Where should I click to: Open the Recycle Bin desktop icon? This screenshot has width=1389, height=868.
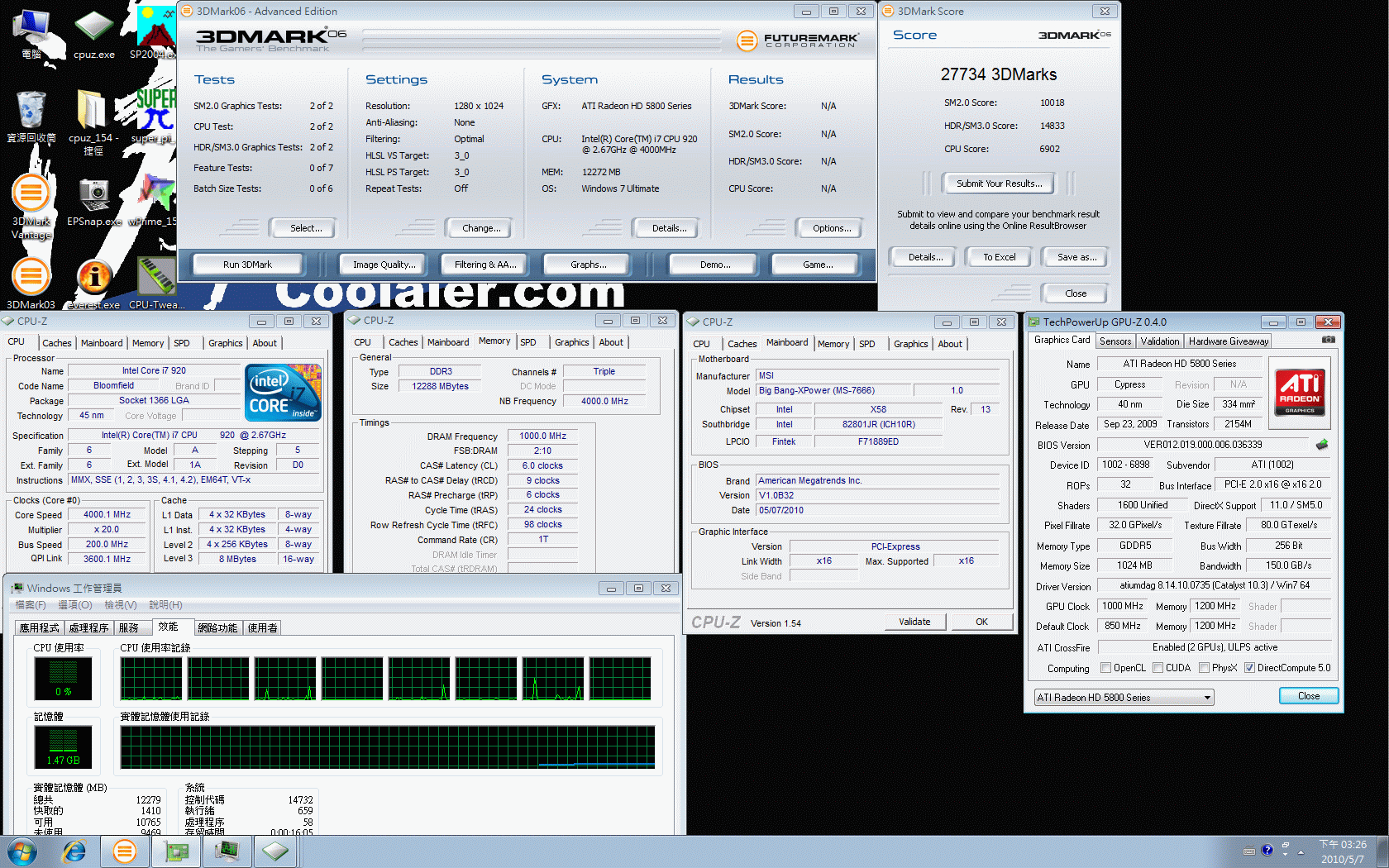pyautogui.click(x=31, y=116)
